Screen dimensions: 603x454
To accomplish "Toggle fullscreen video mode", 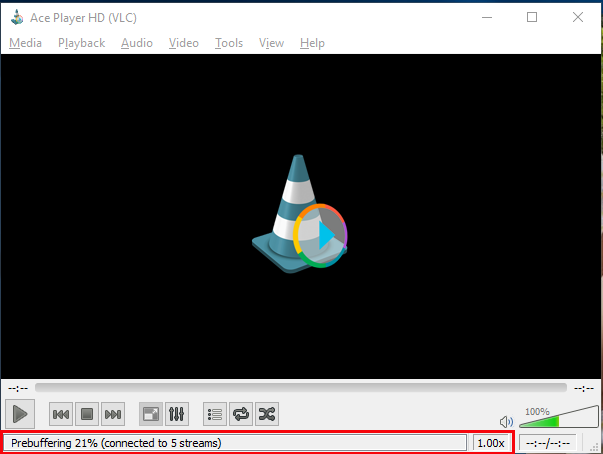I will click(x=150, y=413).
